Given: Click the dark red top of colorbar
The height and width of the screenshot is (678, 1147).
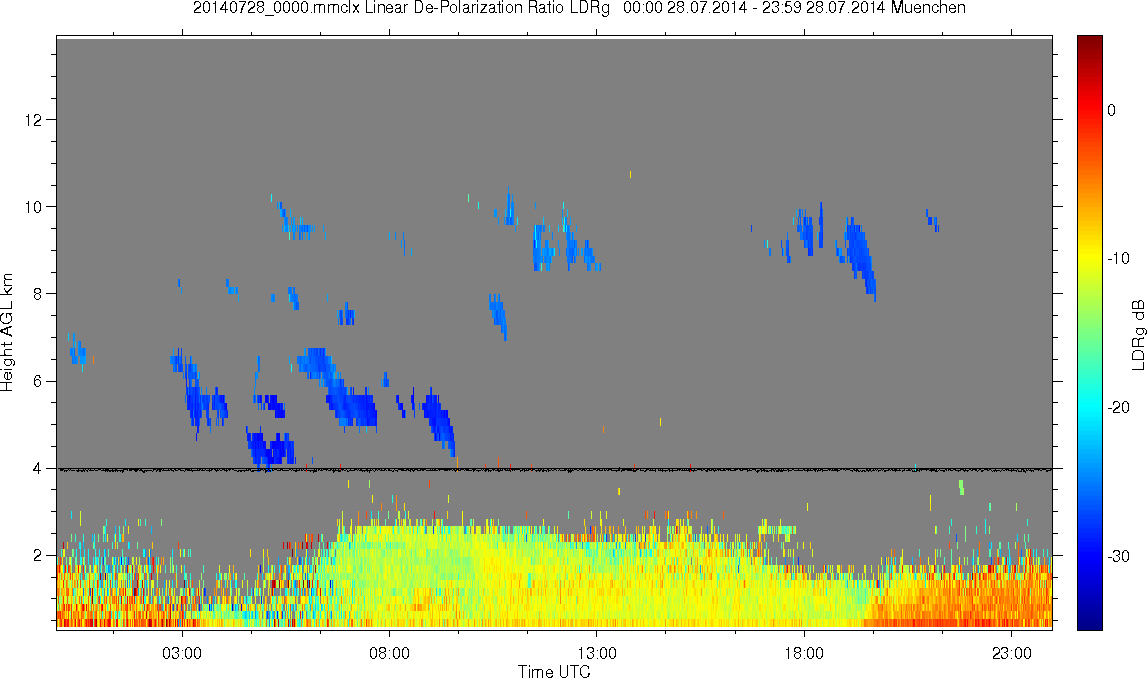Looking at the screenshot, I should [1090, 42].
